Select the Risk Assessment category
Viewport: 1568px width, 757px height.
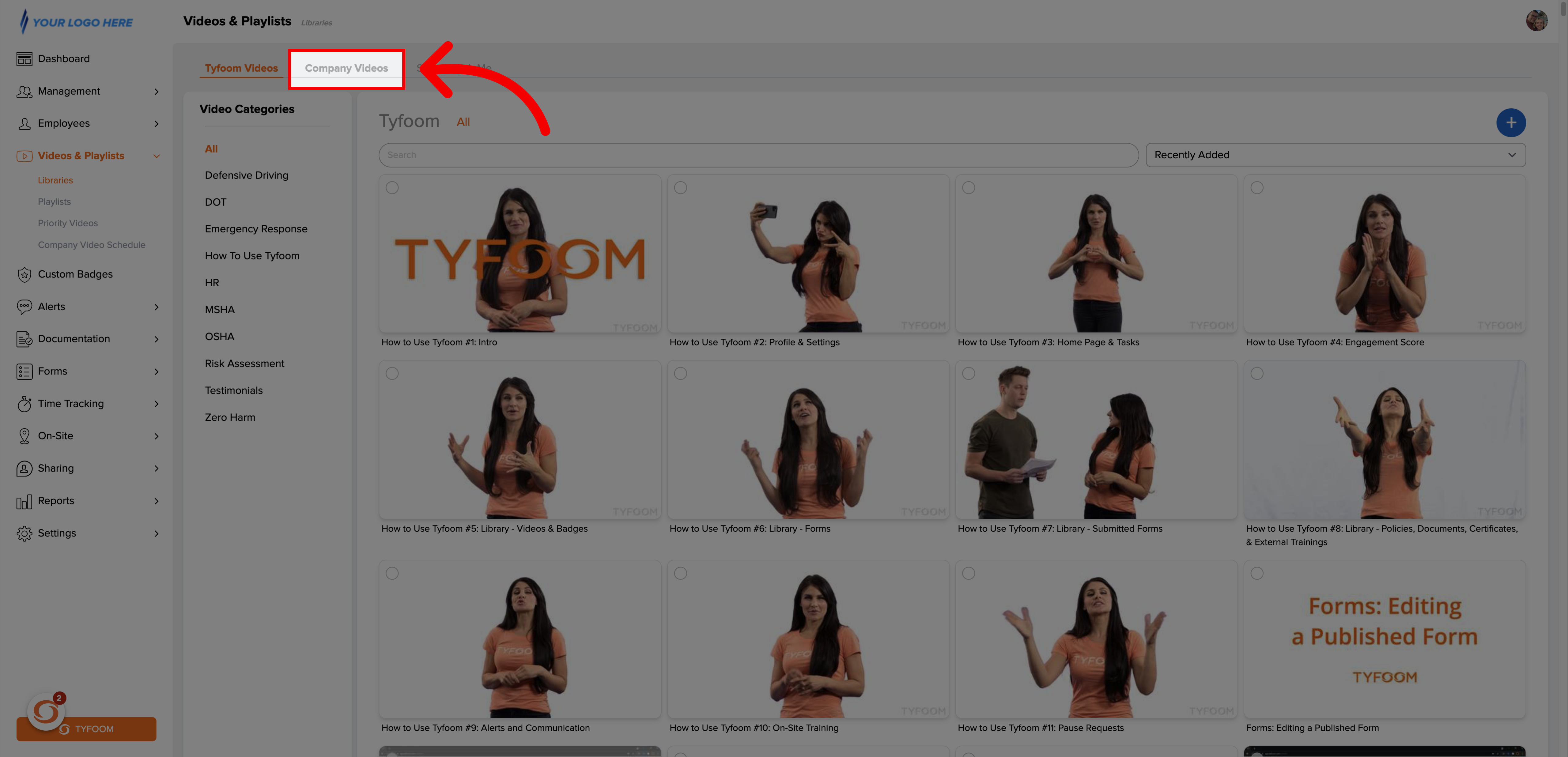tap(244, 364)
